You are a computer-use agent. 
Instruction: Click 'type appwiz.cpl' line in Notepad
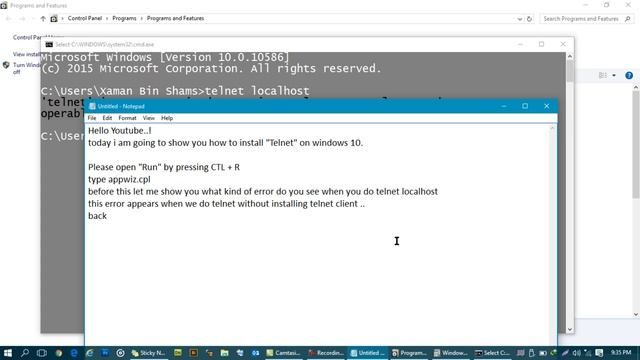click(x=119, y=179)
